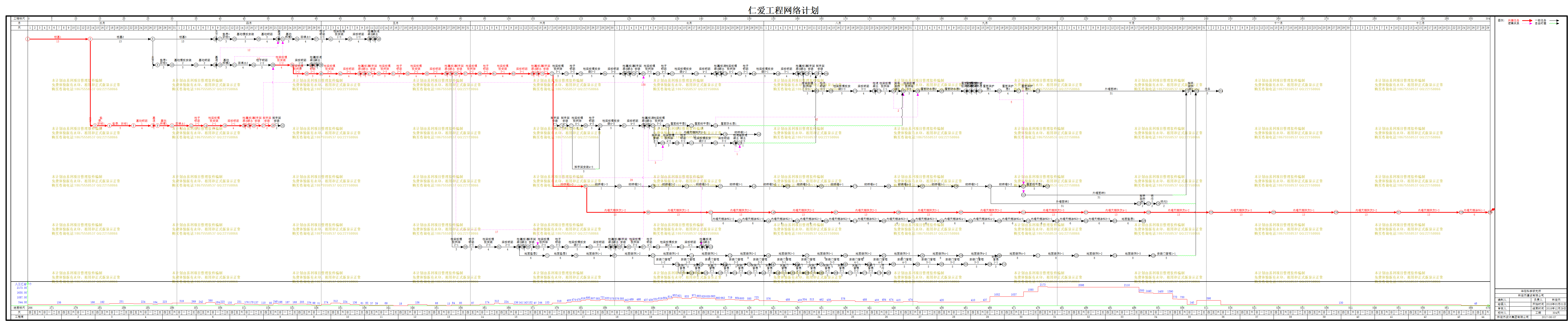Click the red node 1 circle
The image size is (1568, 321).
[x=27, y=39]
